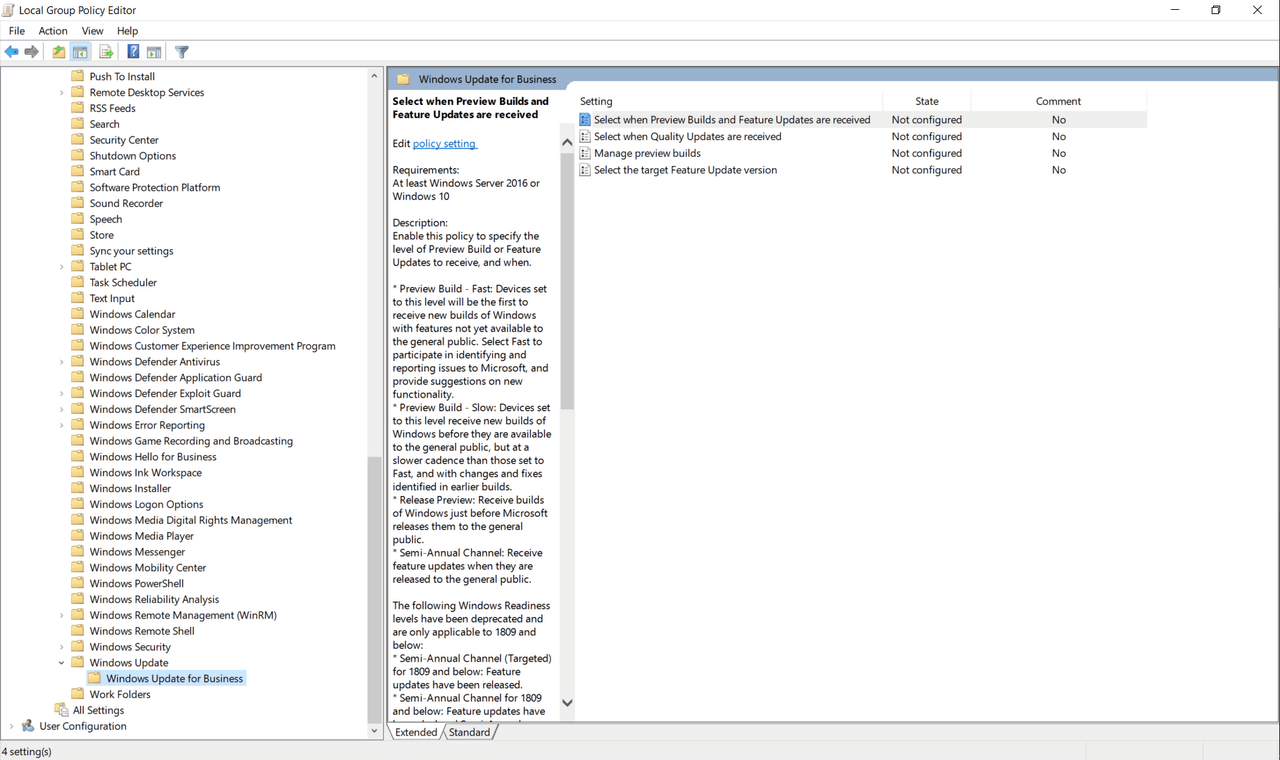Expand Remote Desktop Services node

62,92
